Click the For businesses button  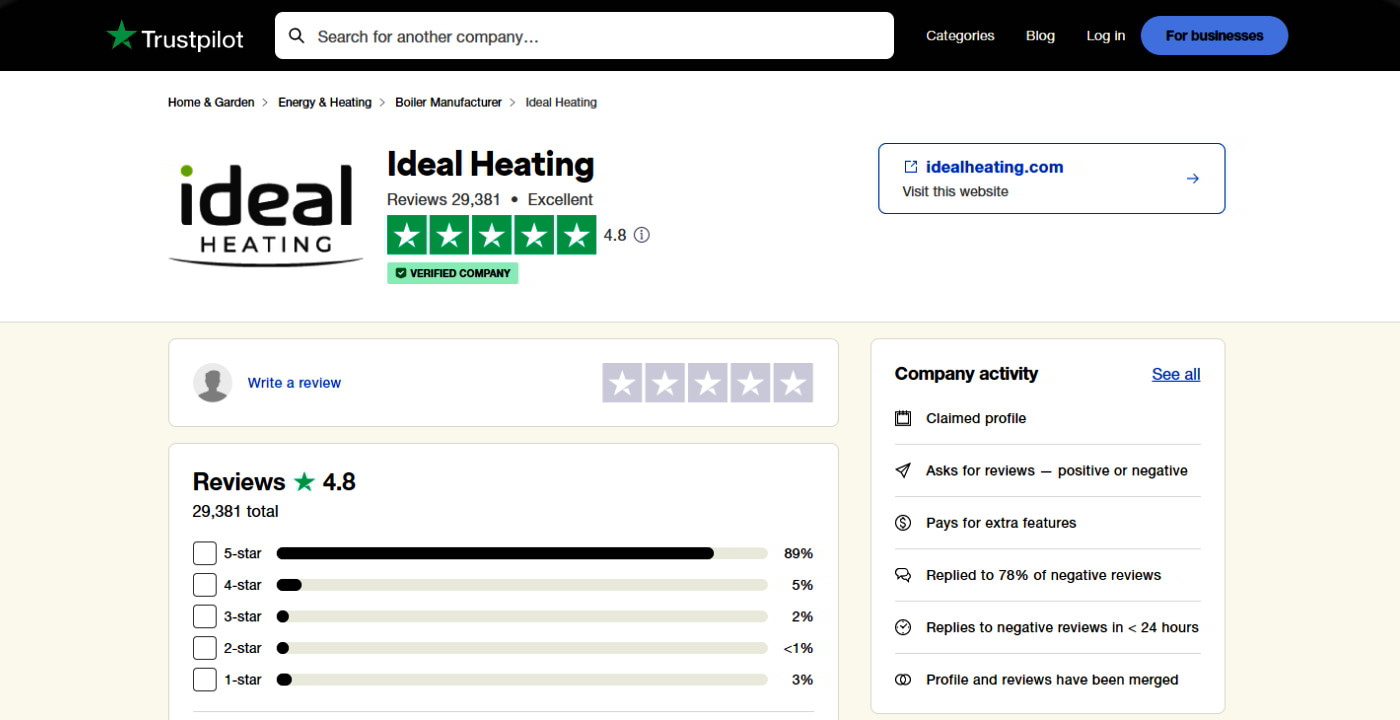[1214, 36]
